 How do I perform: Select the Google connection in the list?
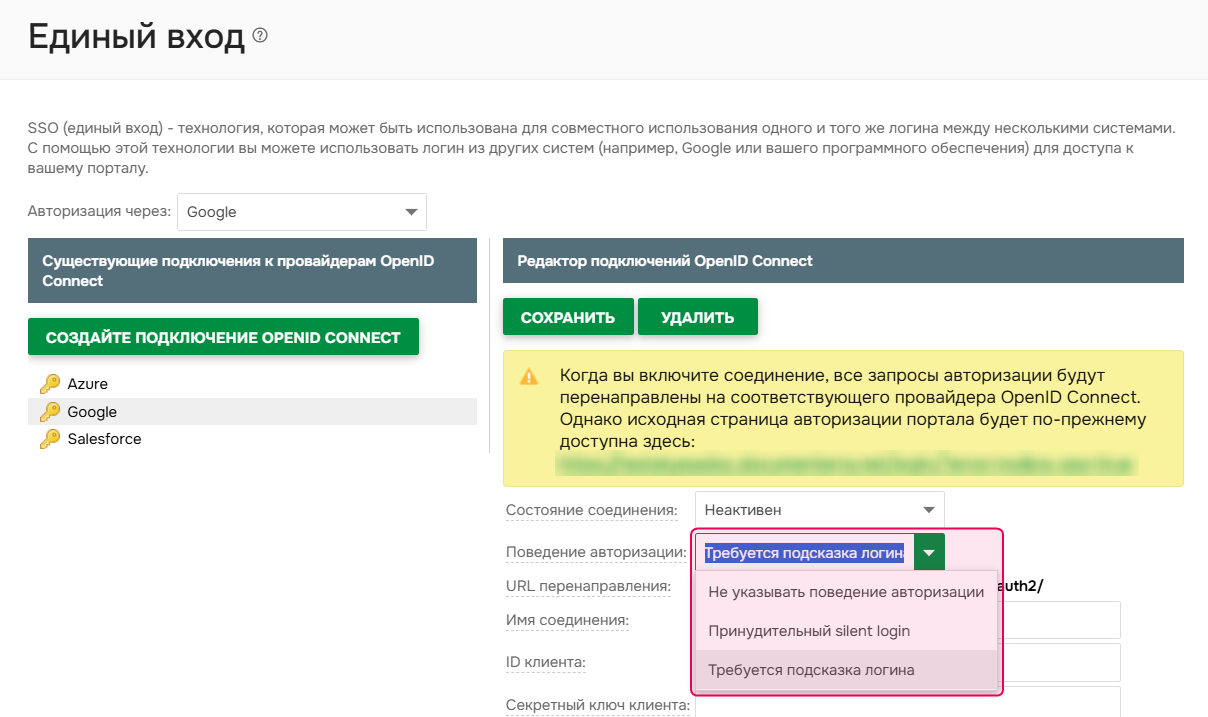(x=90, y=412)
